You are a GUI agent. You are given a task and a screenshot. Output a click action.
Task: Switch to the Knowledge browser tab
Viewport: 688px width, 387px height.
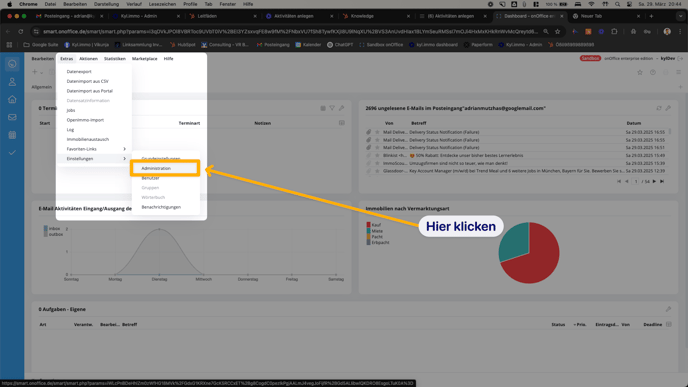[x=375, y=16]
